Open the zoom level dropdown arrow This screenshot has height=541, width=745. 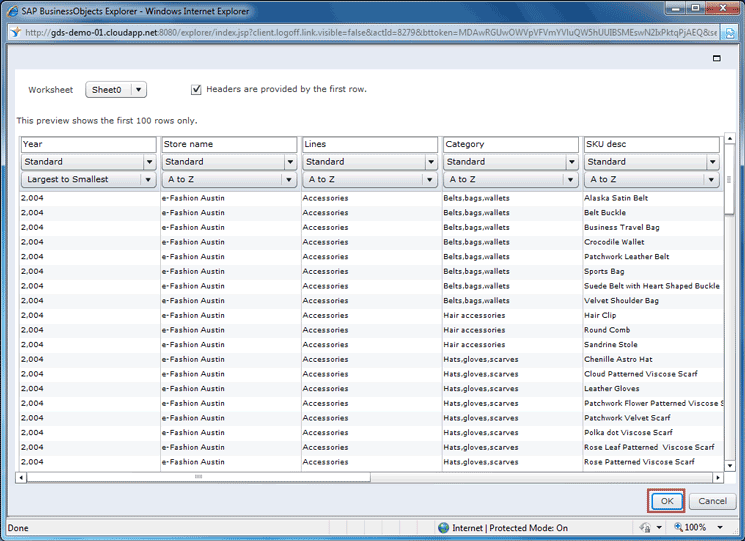coord(720,528)
